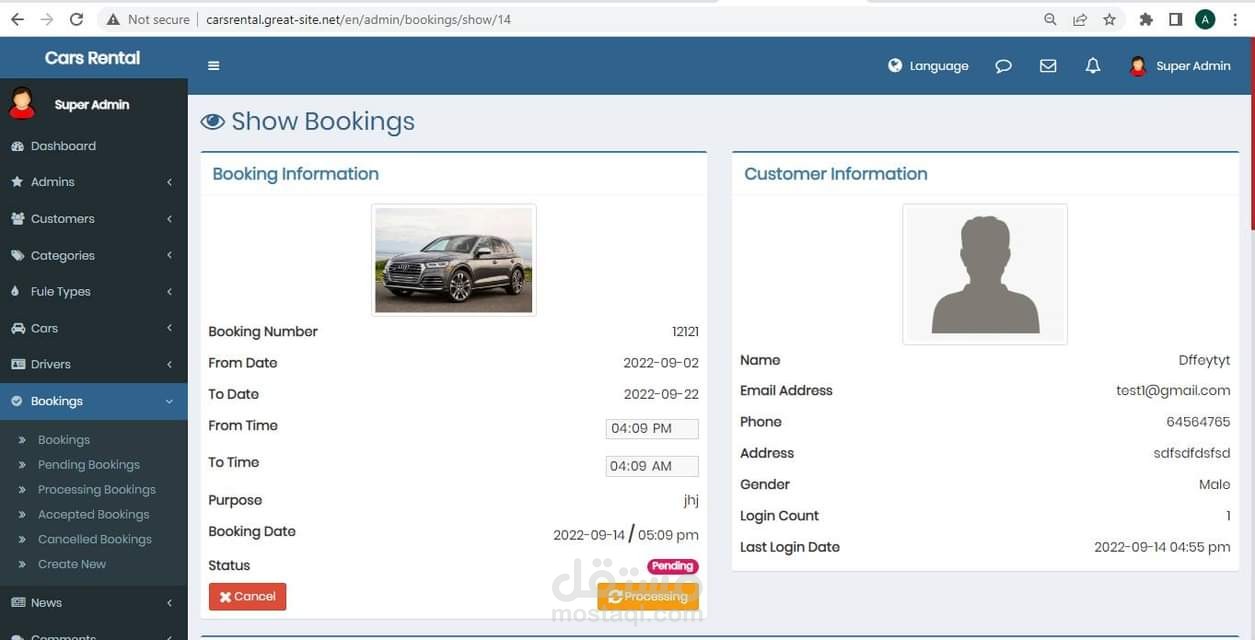Click the To Time field 04:09 AM
Image resolution: width=1255 pixels, height=640 pixels.
652,466
